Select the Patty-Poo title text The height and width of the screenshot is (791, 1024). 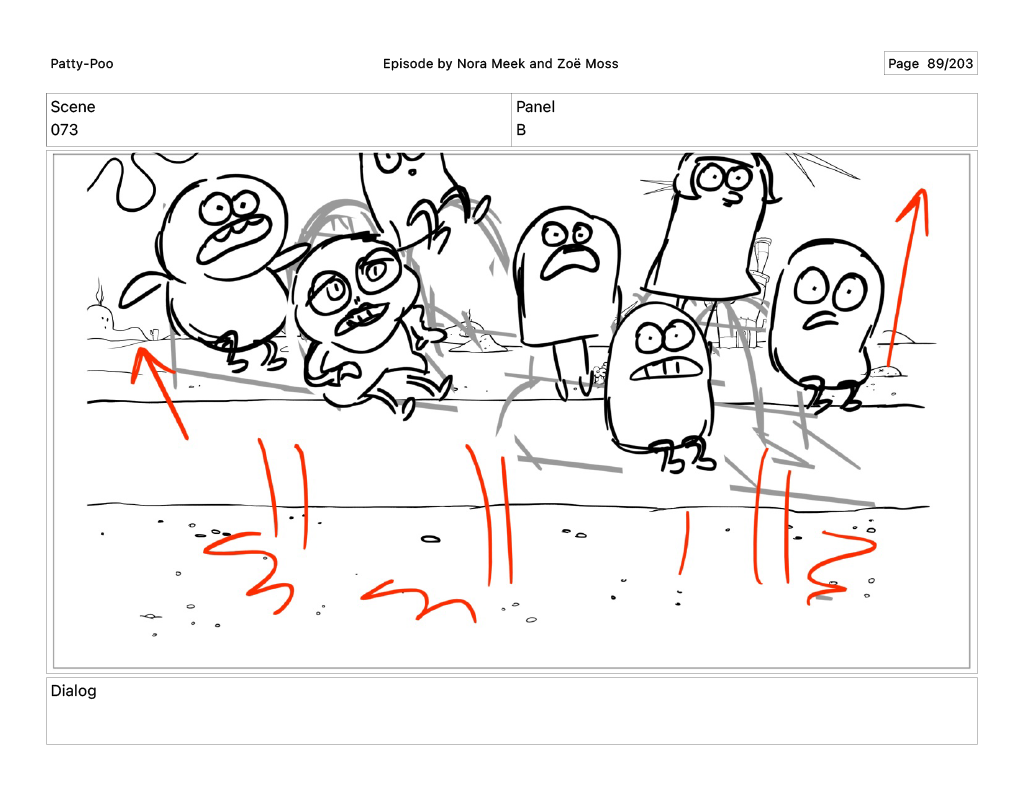pos(82,64)
